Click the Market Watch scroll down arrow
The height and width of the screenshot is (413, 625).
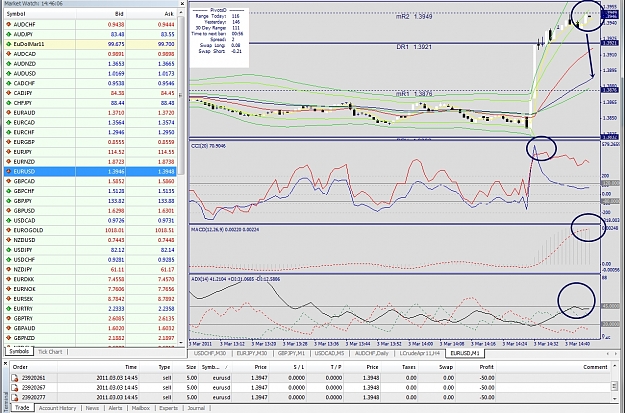[x=181, y=343]
